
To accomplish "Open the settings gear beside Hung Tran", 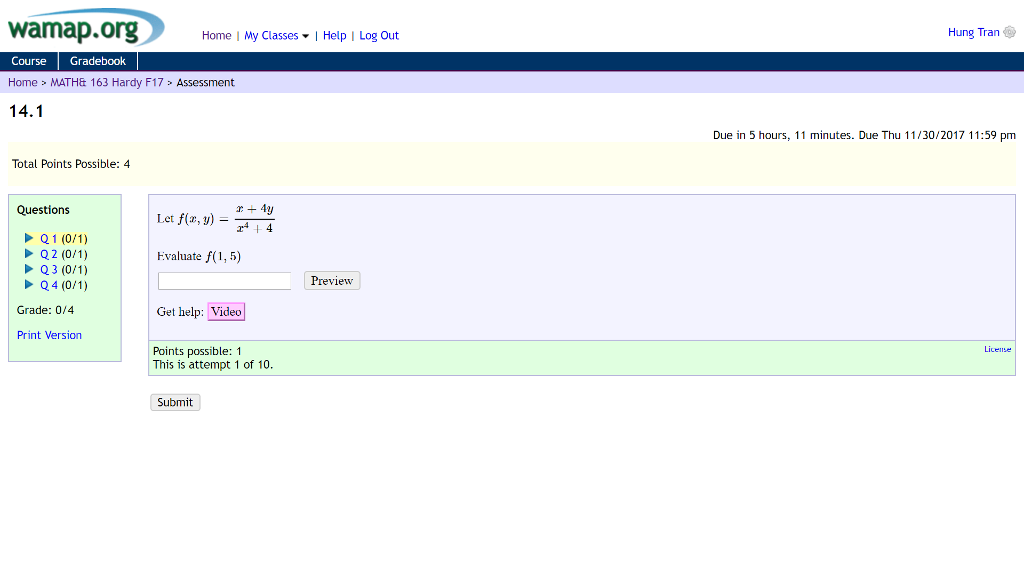I will click(x=1011, y=31).
